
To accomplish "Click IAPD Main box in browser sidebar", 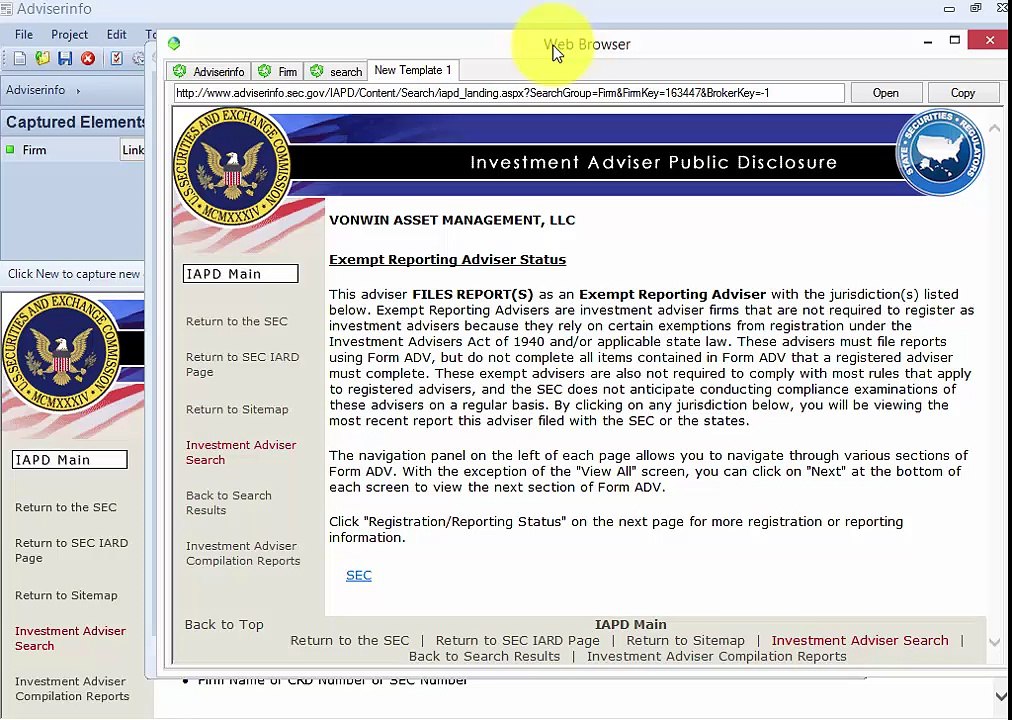I will tap(240, 274).
